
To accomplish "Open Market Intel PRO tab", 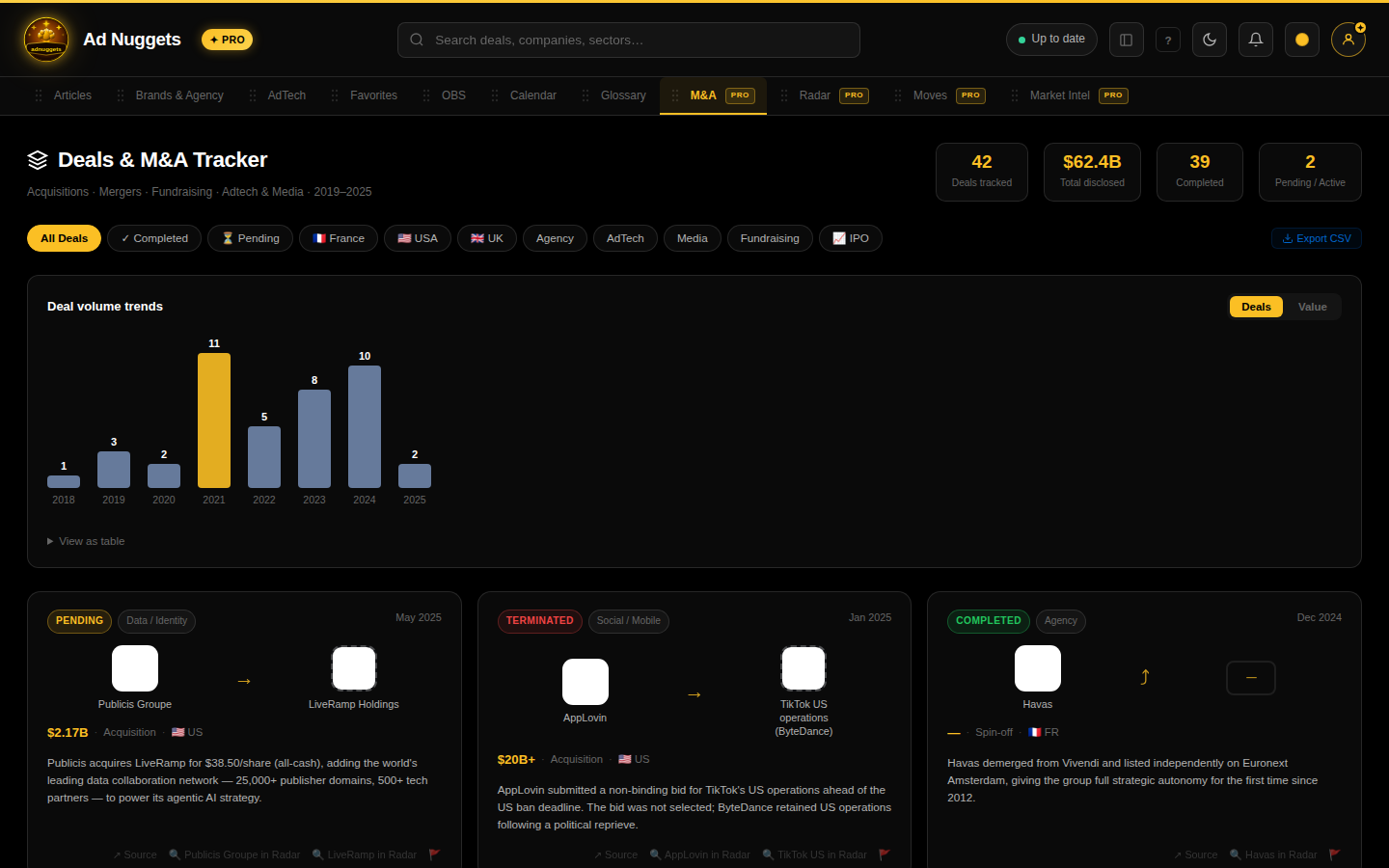I will pyautogui.click(x=1069, y=95).
